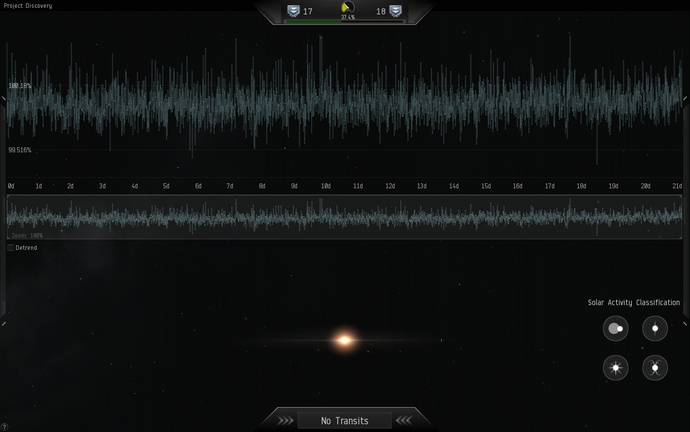Viewport: 690px width, 432px height.
Task: Select the eclipsing binary classification icon
Action: pos(615,328)
